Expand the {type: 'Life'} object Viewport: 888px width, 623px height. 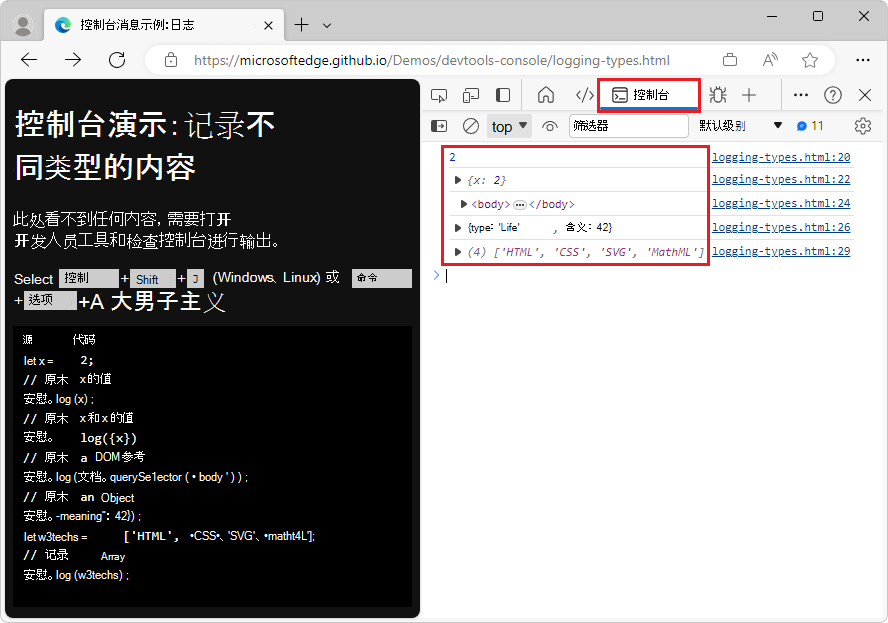pos(458,228)
